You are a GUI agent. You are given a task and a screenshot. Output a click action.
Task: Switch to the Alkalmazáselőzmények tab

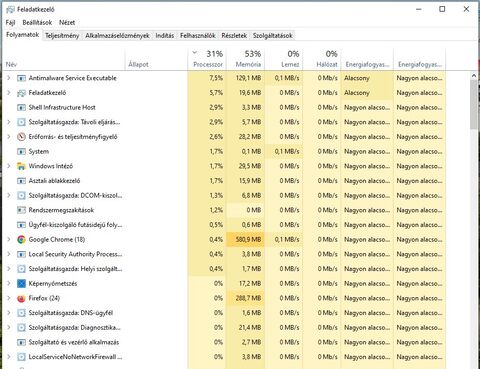tap(117, 36)
